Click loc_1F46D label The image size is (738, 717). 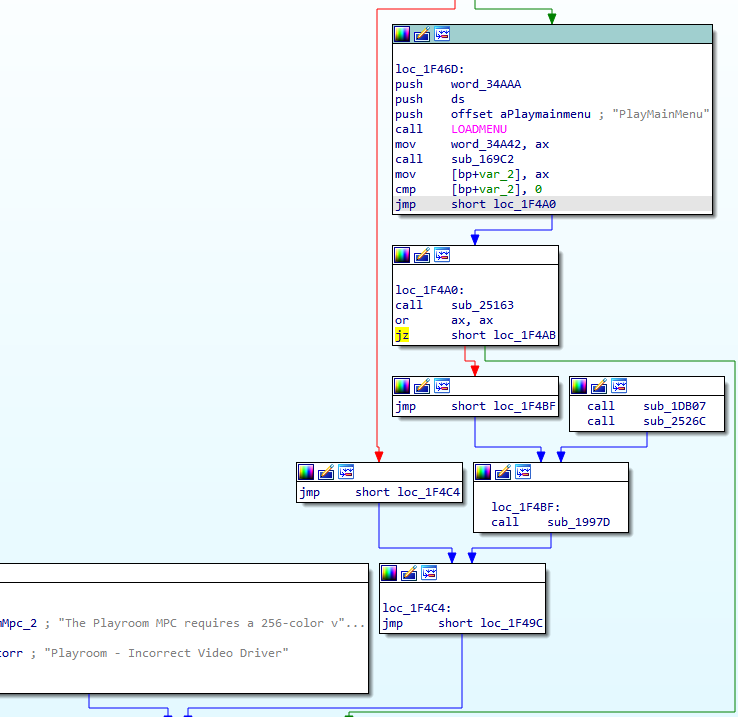pos(430,69)
